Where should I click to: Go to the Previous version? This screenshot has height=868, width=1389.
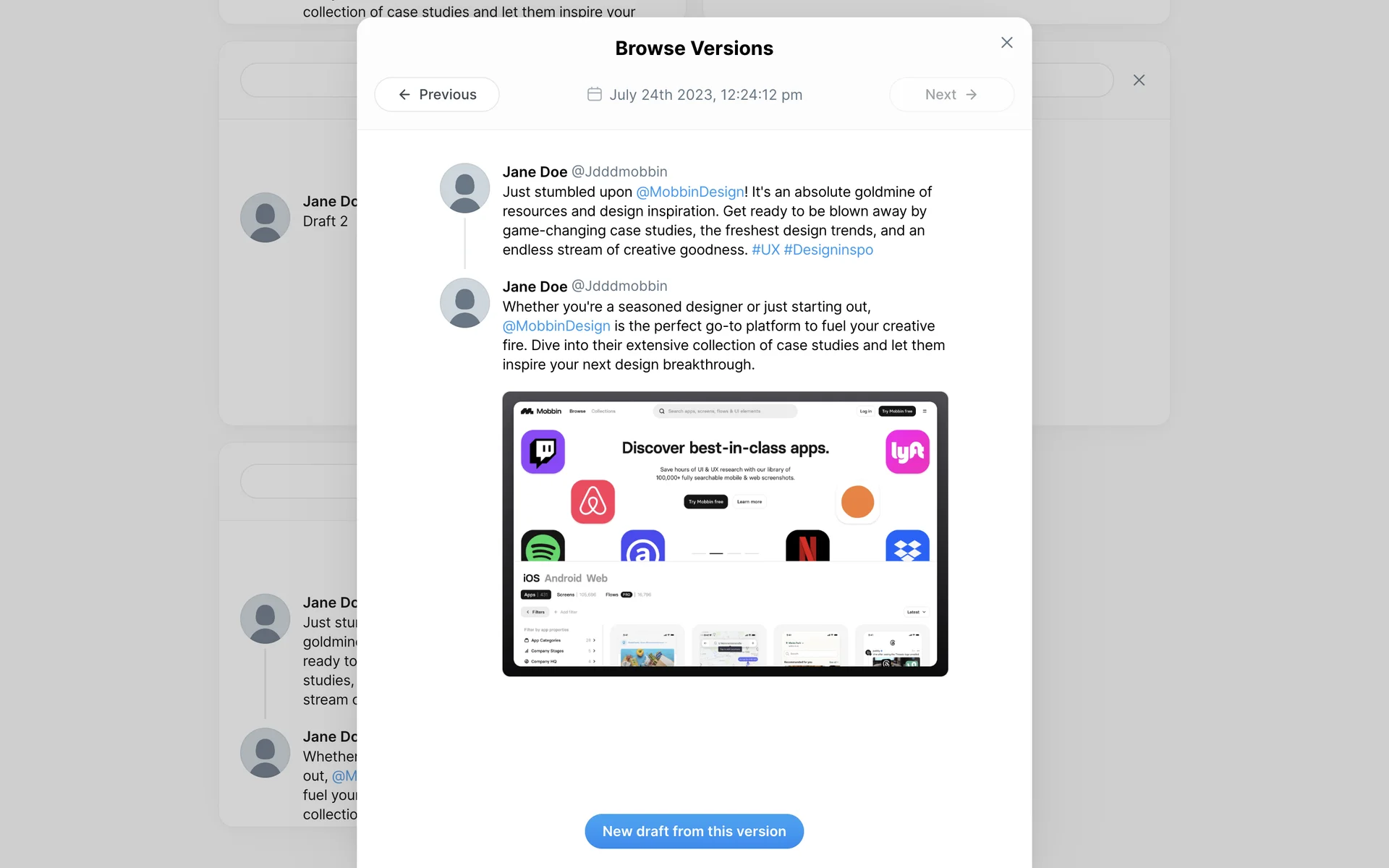point(437,95)
